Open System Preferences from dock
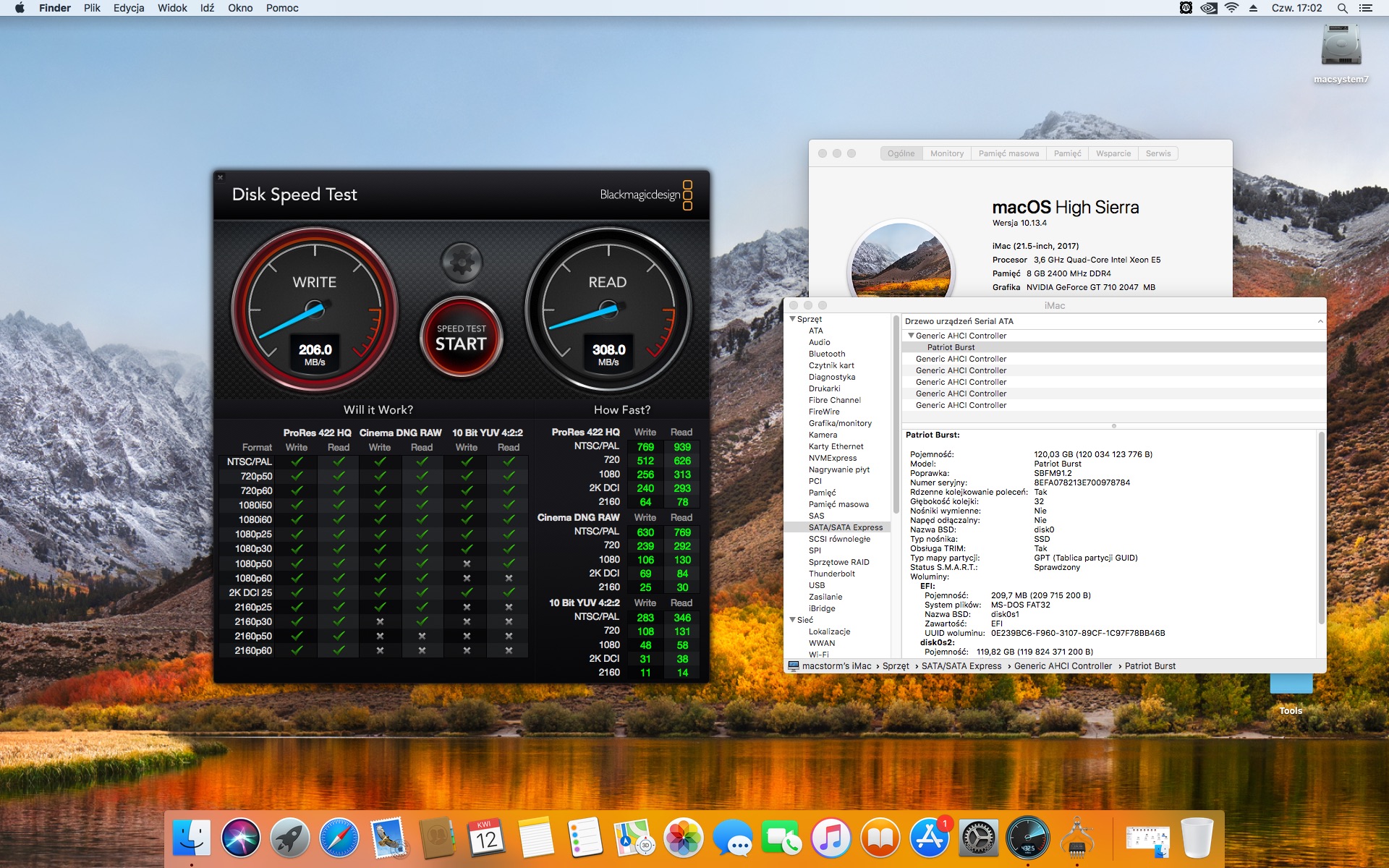 click(978, 838)
